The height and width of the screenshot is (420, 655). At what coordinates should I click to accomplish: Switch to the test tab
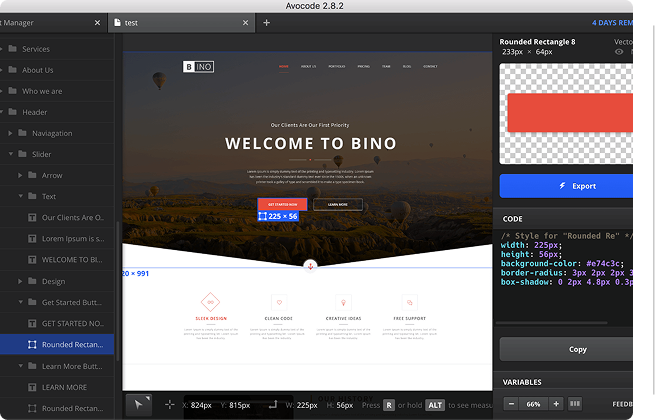183,23
